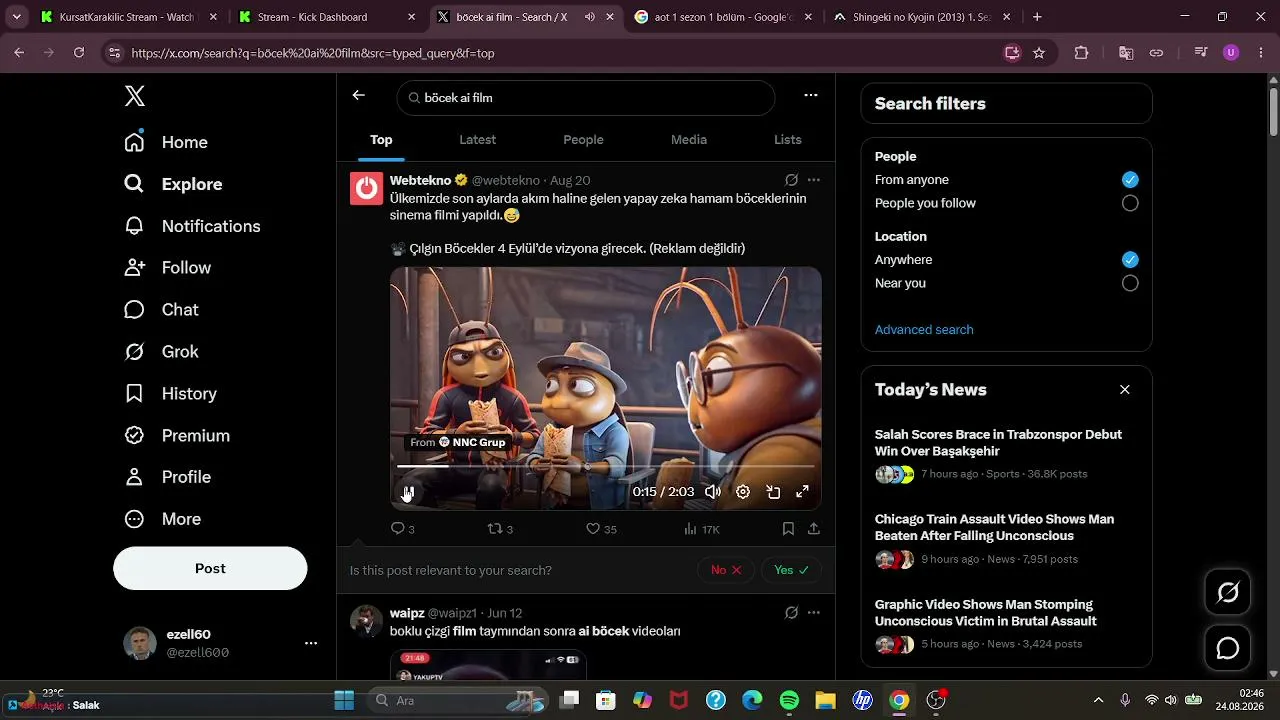Select the 'People you follow' radio option
This screenshot has width=1280, height=720.
click(x=1130, y=203)
